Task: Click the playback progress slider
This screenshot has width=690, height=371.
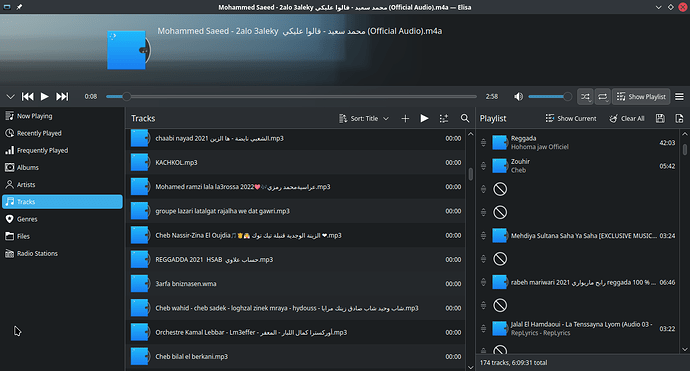Action: click(x=291, y=96)
